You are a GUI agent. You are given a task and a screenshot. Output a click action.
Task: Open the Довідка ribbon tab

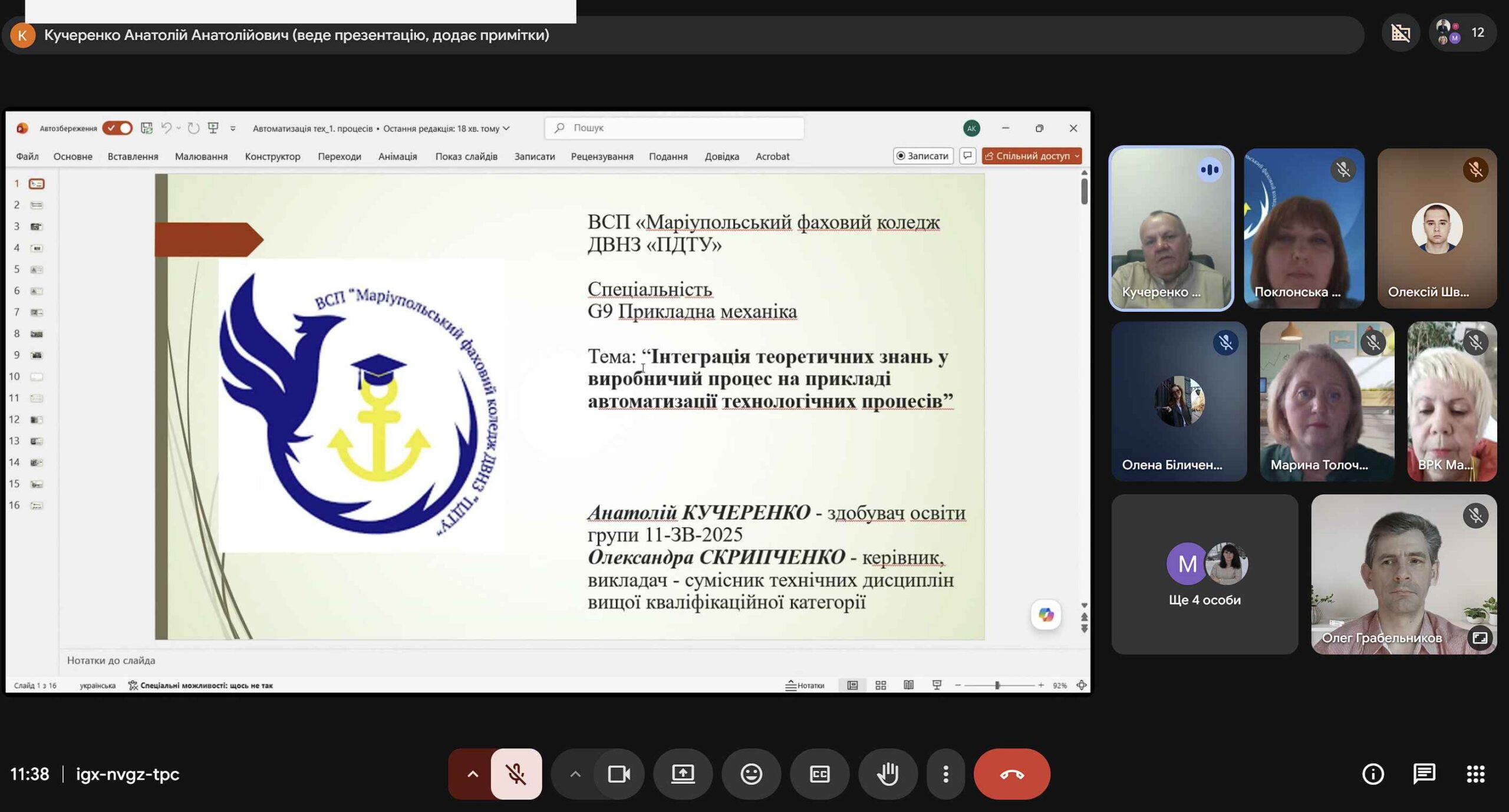point(721,156)
